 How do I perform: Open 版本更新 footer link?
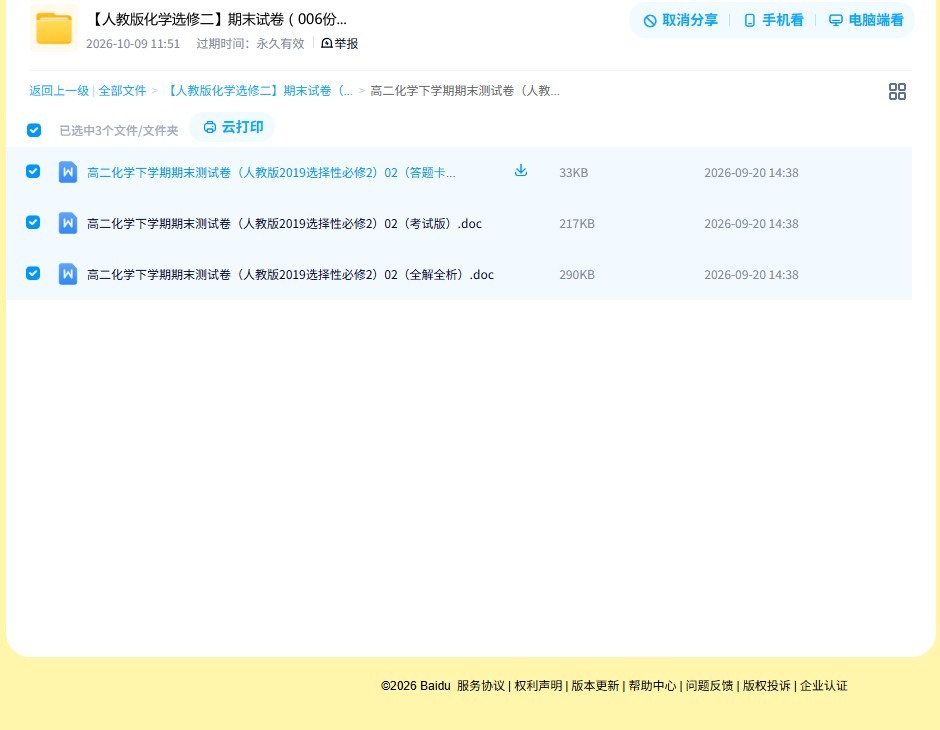(595, 686)
